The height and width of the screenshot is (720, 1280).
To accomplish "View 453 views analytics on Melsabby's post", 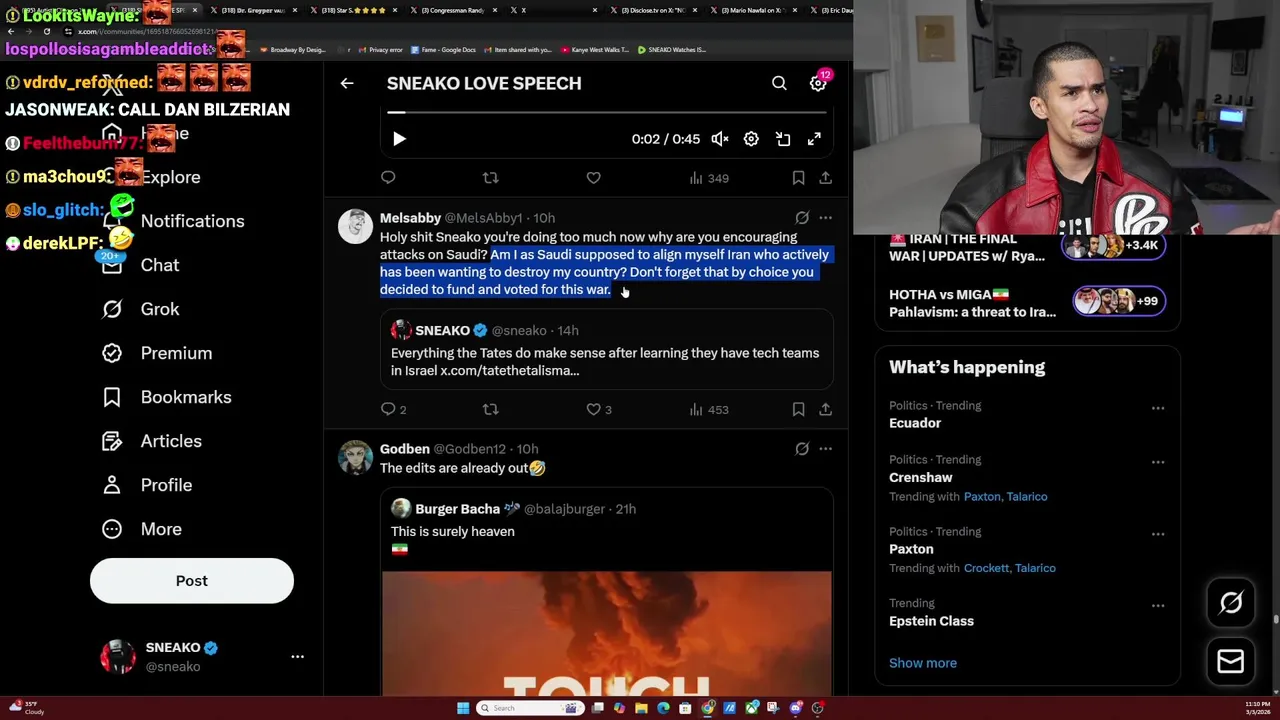I will [709, 409].
